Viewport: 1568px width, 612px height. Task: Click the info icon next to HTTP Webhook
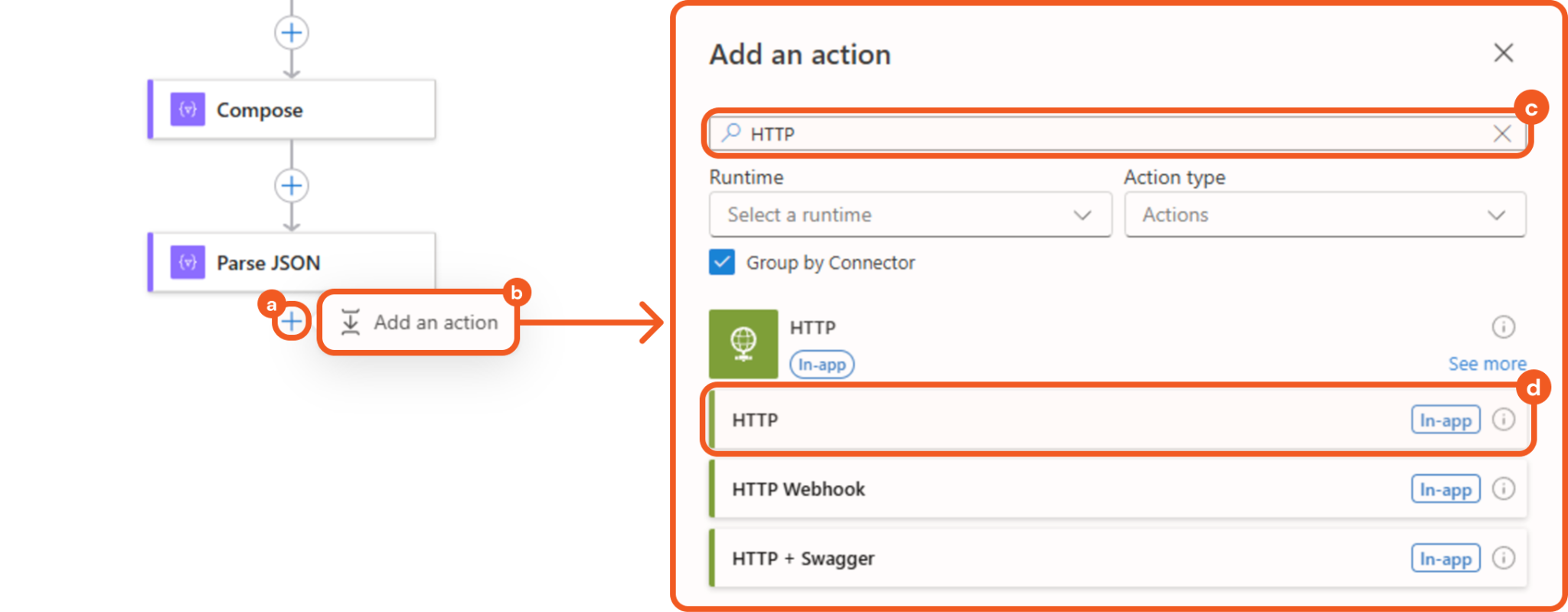pyautogui.click(x=1504, y=489)
